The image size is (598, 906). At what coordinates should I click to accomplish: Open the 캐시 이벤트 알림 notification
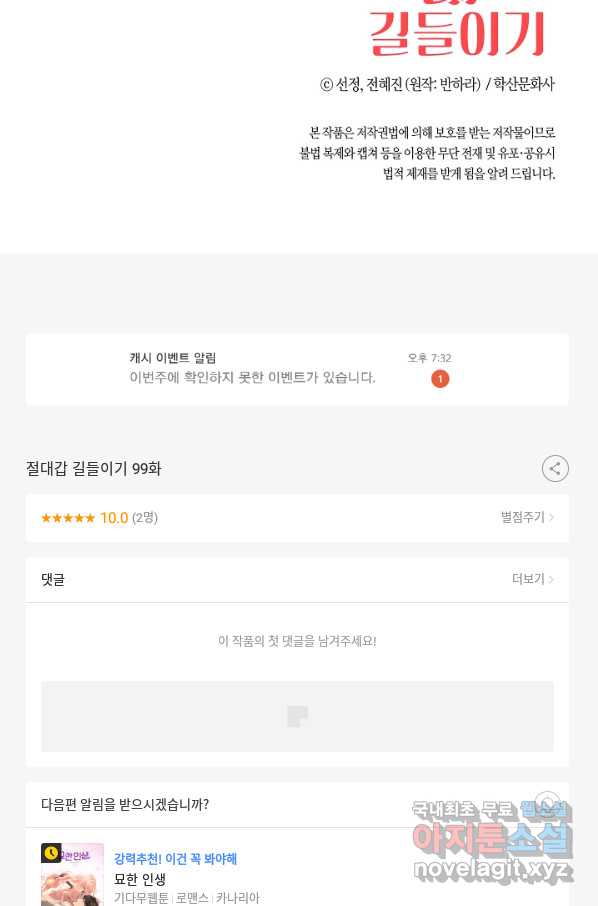click(297, 369)
